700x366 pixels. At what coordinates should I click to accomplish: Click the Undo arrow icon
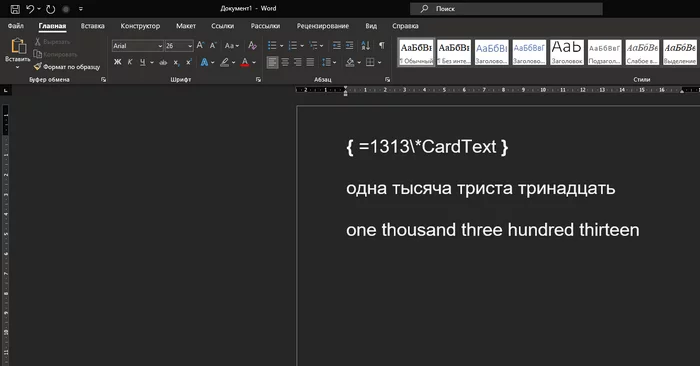pos(30,8)
